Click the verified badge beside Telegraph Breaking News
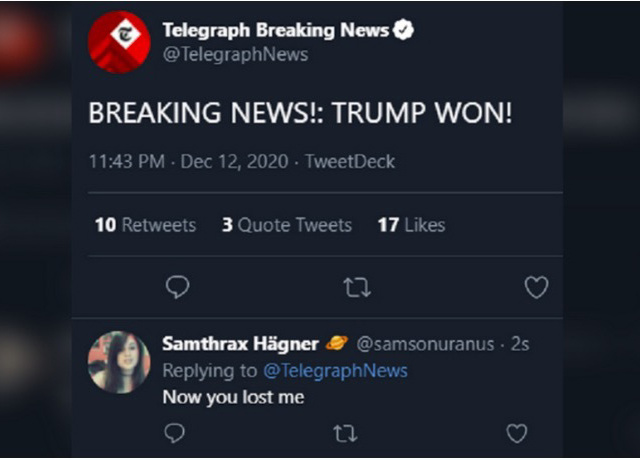Image resolution: width=640 pixels, height=460 pixels. pos(403,30)
